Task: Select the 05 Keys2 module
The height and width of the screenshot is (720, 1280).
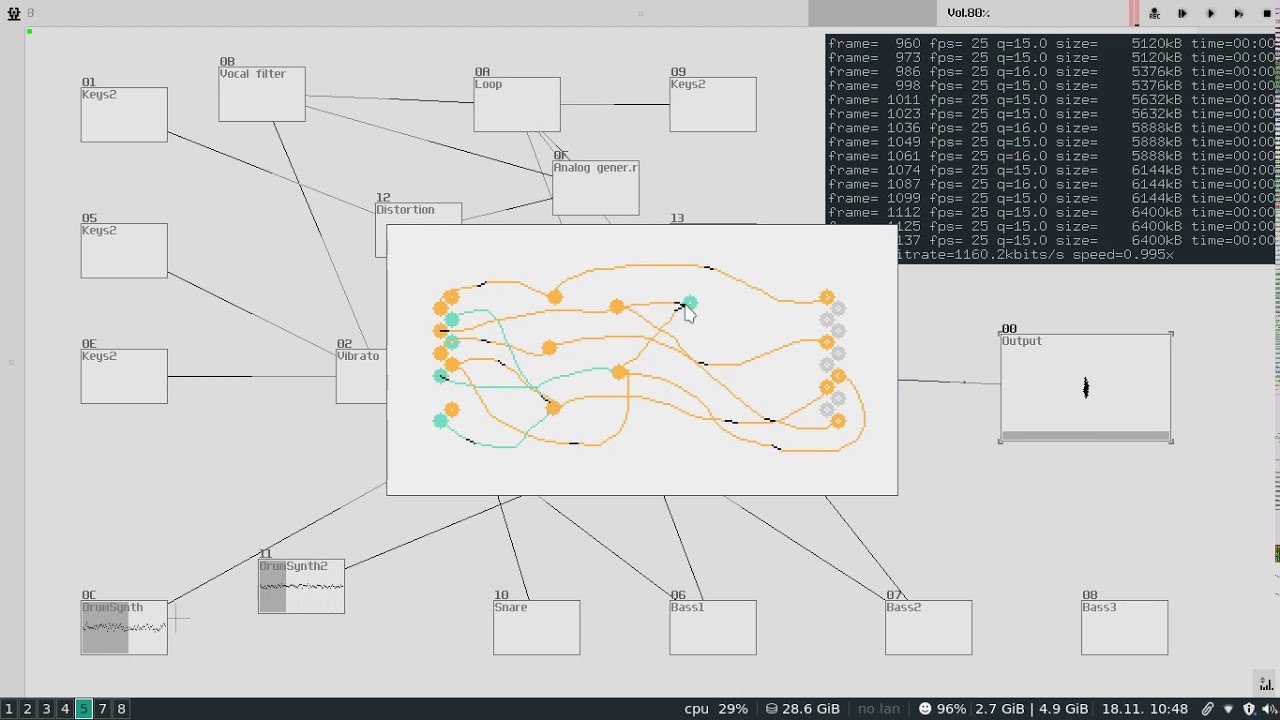Action: [124, 250]
